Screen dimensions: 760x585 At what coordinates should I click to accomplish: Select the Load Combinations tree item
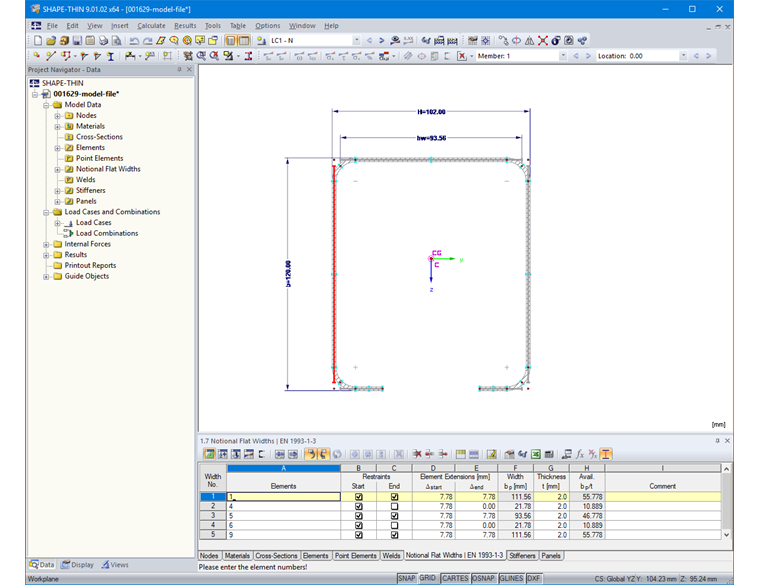point(107,234)
